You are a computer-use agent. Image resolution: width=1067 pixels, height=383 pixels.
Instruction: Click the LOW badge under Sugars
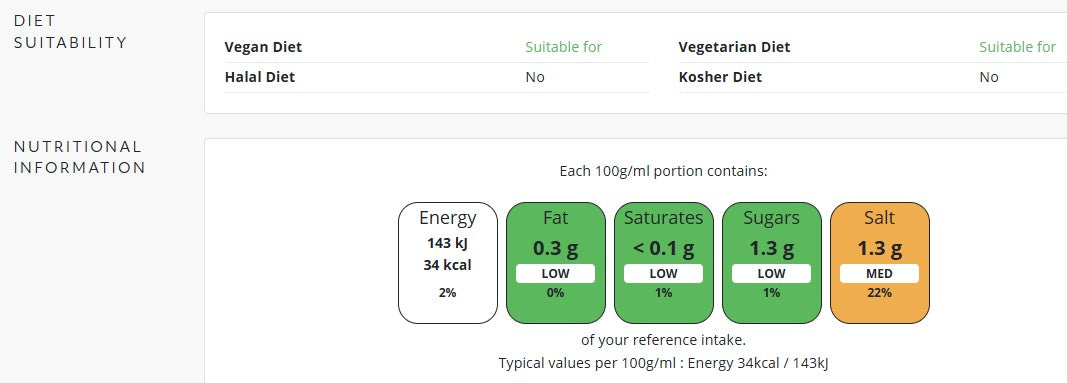click(x=772, y=273)
